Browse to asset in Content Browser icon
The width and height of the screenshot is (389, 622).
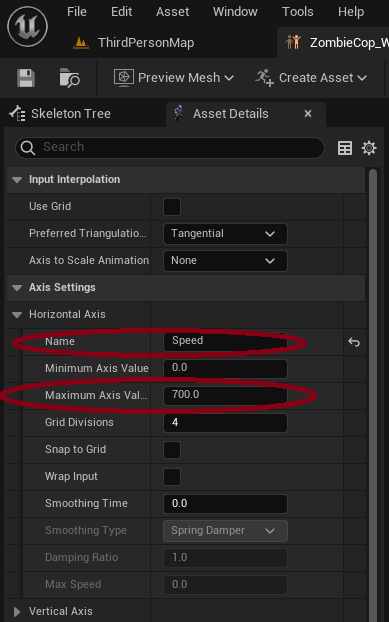(x=69, y=78)
